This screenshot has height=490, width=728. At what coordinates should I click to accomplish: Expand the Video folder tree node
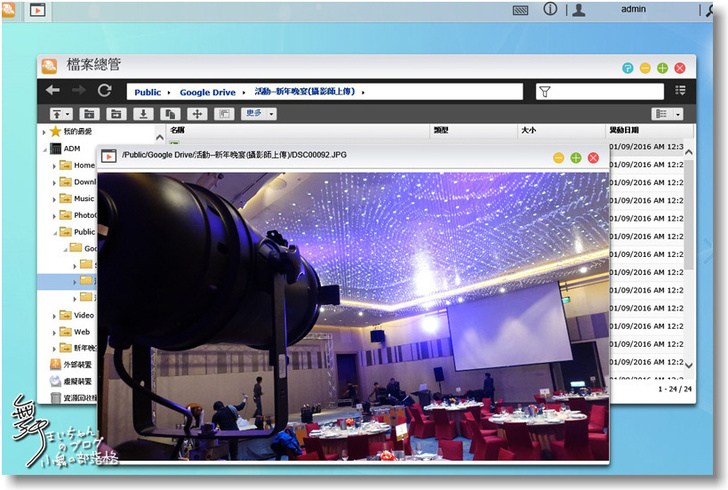65,315
